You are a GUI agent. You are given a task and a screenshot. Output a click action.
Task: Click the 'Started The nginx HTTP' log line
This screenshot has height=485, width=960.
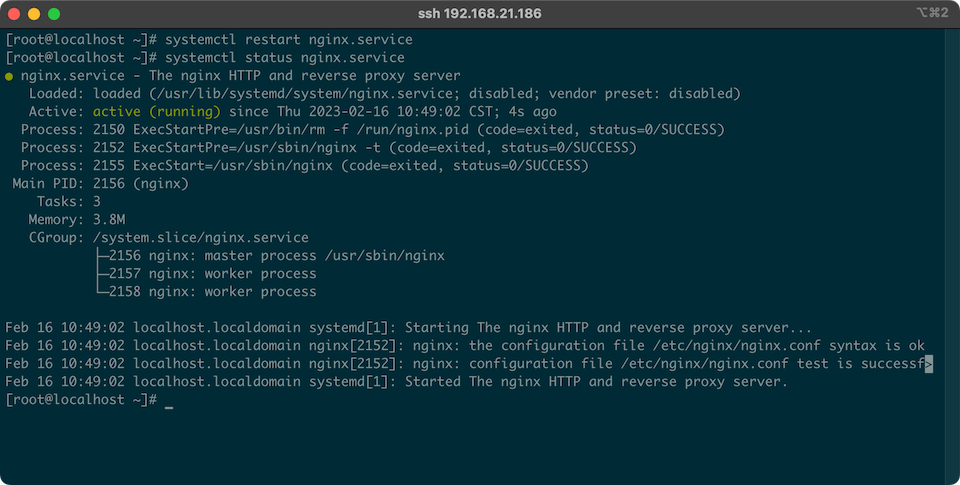[396, 382]
